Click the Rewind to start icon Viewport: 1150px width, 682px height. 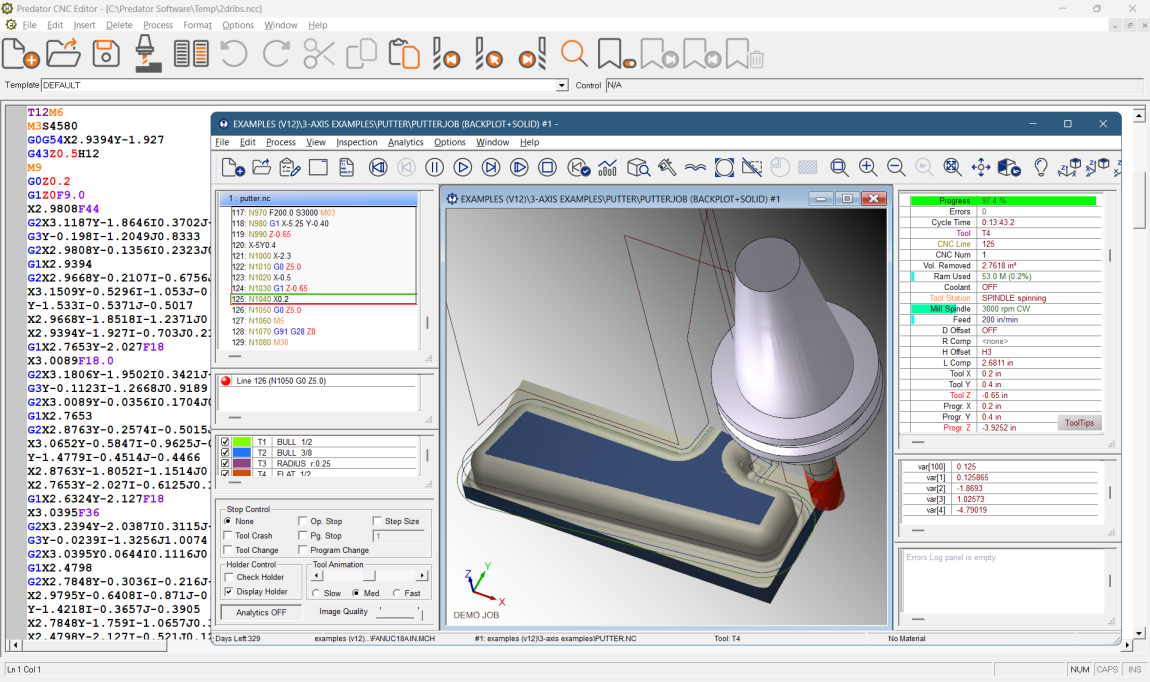pyautogui.click(x=378, y=168)
